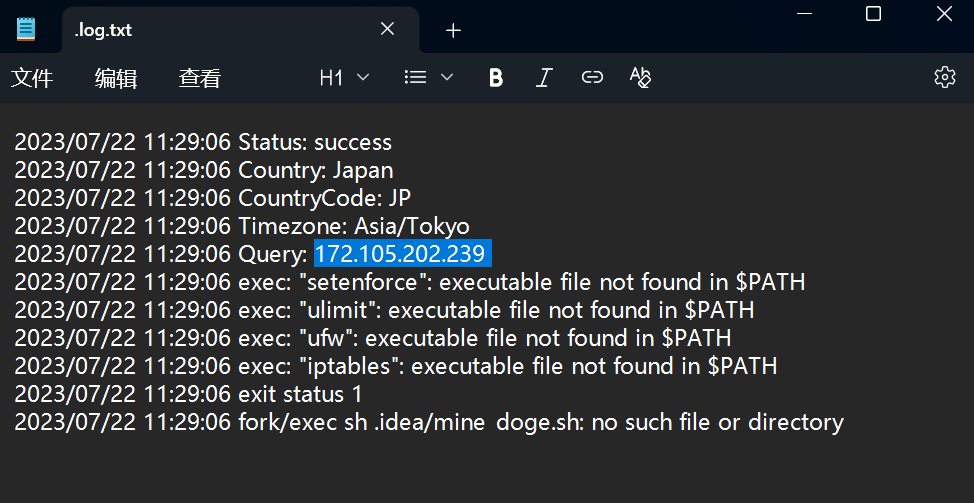Maximize the Notepad window

tap(873, 13)
